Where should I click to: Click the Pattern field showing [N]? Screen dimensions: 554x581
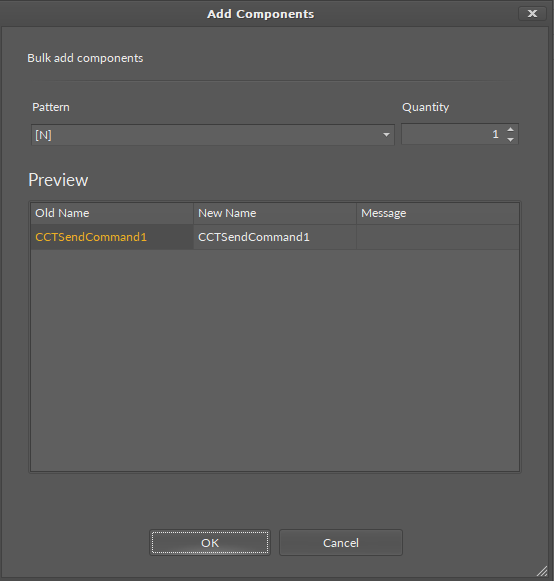(x=213, y=135)
